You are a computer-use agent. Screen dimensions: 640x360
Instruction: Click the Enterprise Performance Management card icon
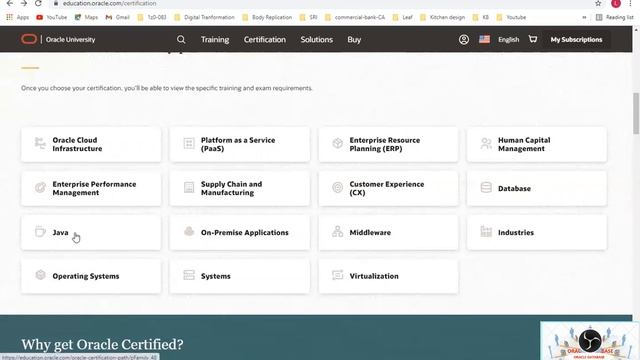click(40, 188)
